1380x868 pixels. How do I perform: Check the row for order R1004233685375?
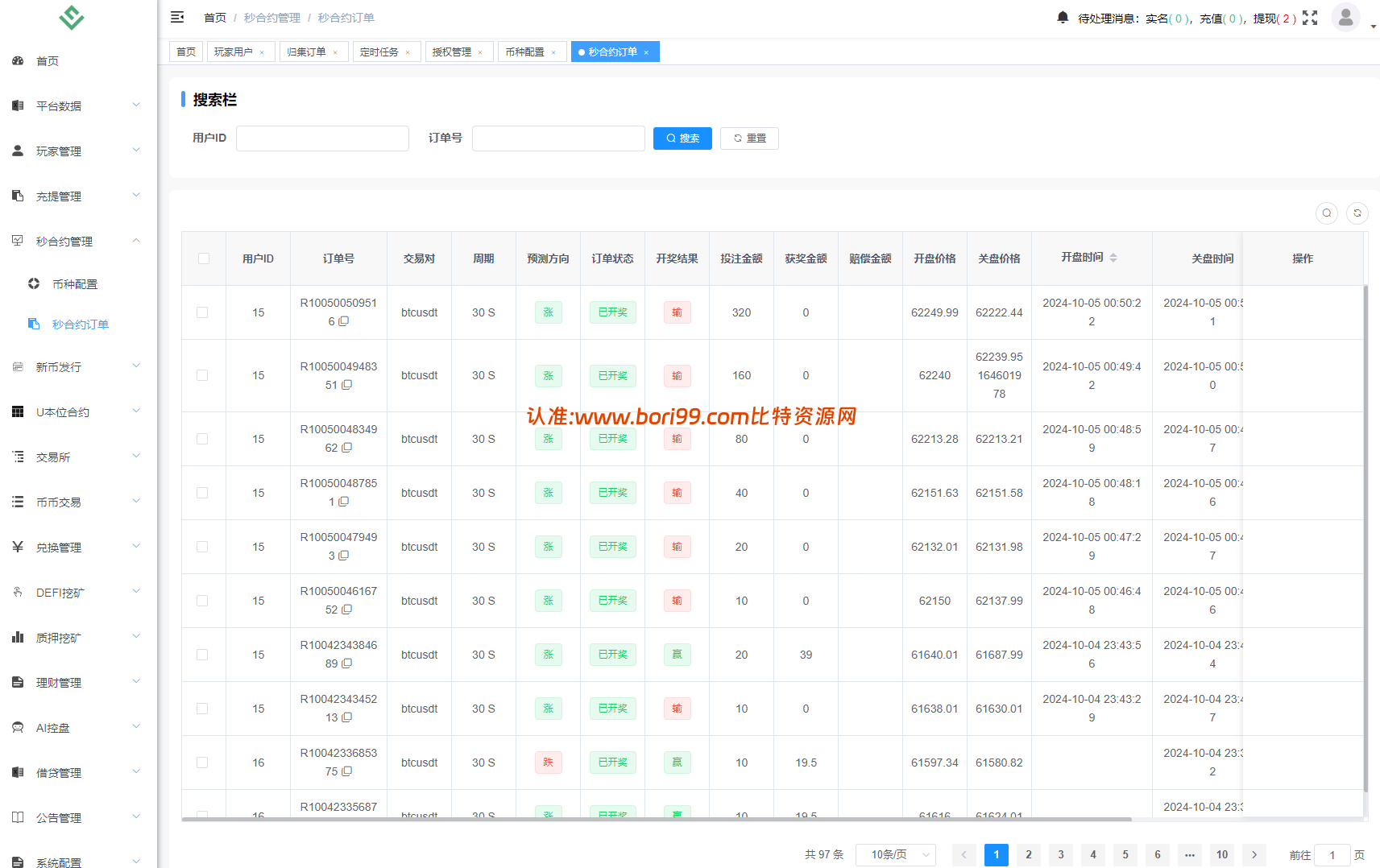pos(202,763)
